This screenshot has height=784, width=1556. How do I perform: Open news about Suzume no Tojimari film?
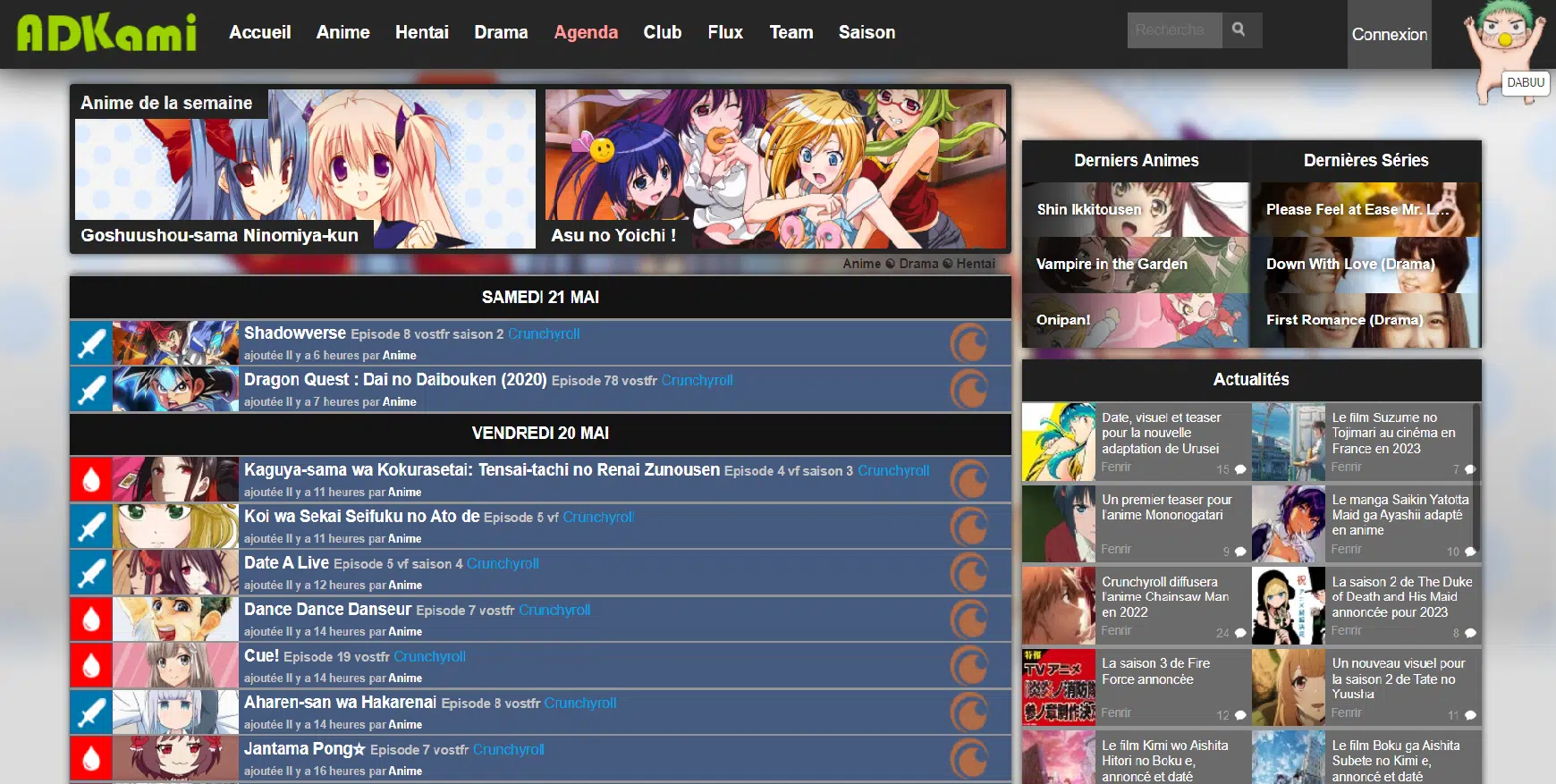pos(1393,433)
